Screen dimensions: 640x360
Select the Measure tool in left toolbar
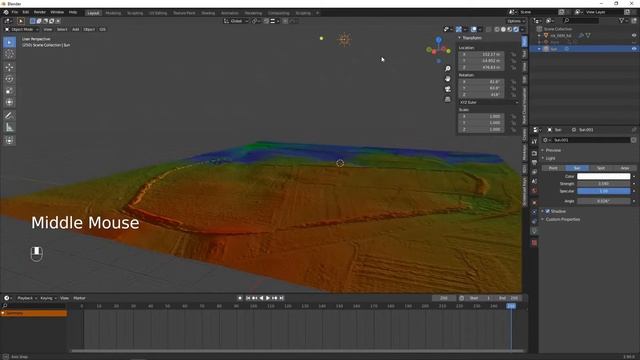pos(9,127)
